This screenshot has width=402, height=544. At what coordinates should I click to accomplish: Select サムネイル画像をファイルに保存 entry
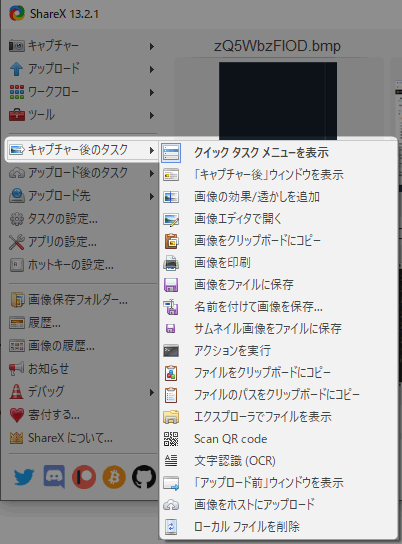tap(278, 329)
